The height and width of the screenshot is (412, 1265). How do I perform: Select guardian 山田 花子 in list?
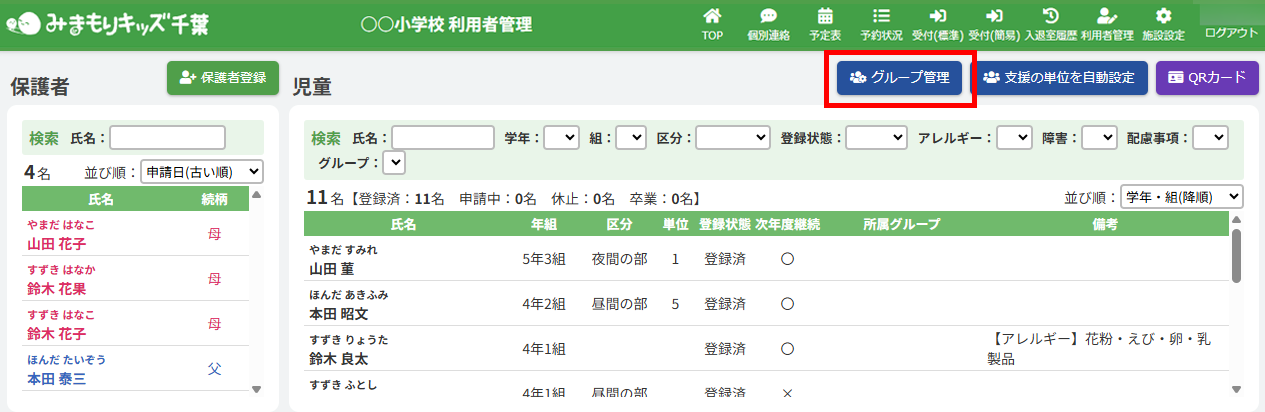coord(56,243)
